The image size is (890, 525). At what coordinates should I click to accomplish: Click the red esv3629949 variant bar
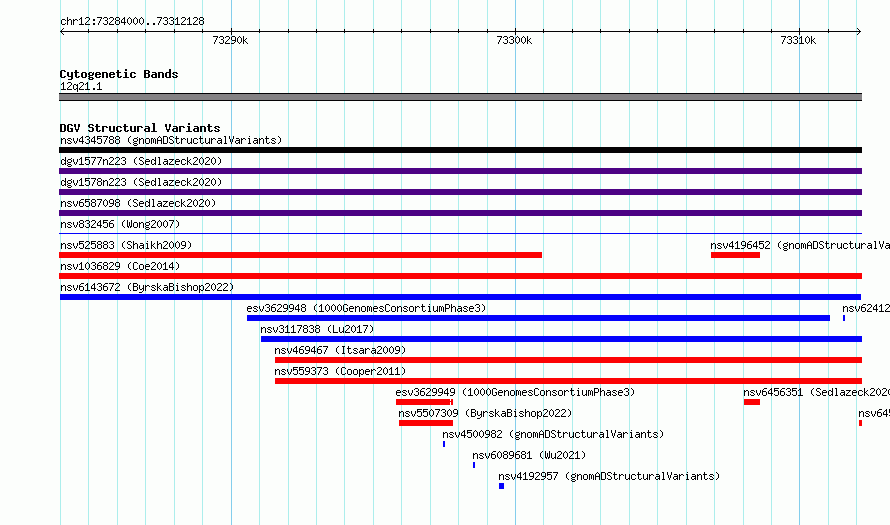click(424, 402)
